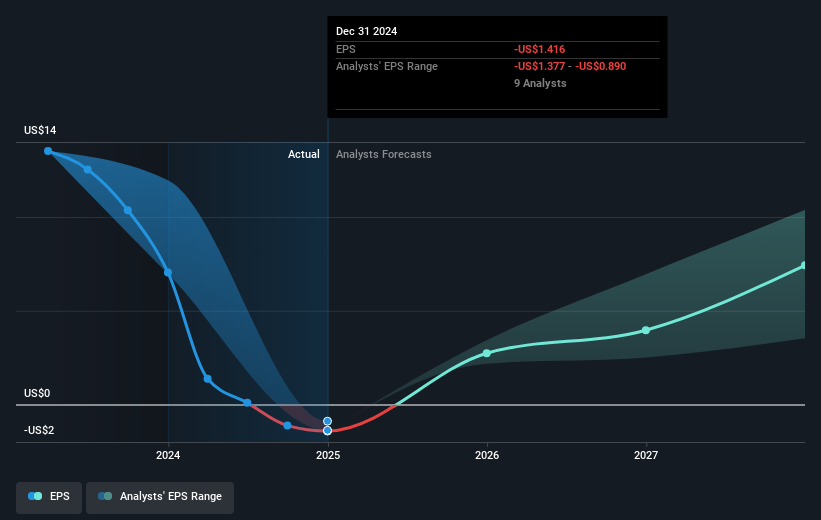The width and height of the screenshot is (821, 520).
Task: Click the EPS row label in tooltip
Action: pyautogui.click(x=346, y=49)
